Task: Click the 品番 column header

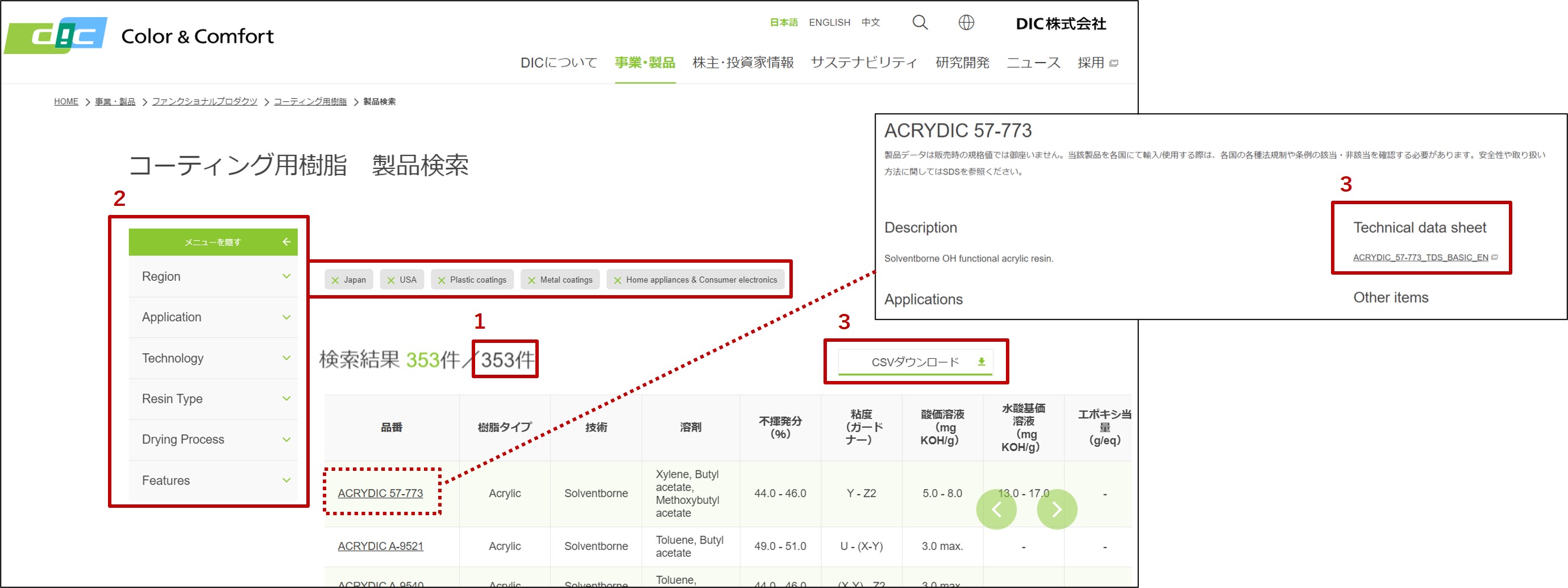Action: point(392,428)
